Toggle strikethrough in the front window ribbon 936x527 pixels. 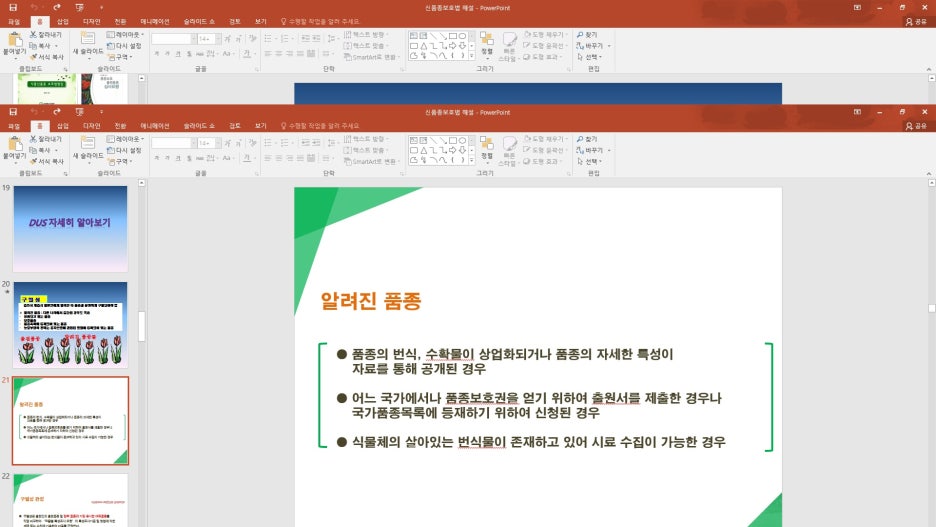click(200, 158)
